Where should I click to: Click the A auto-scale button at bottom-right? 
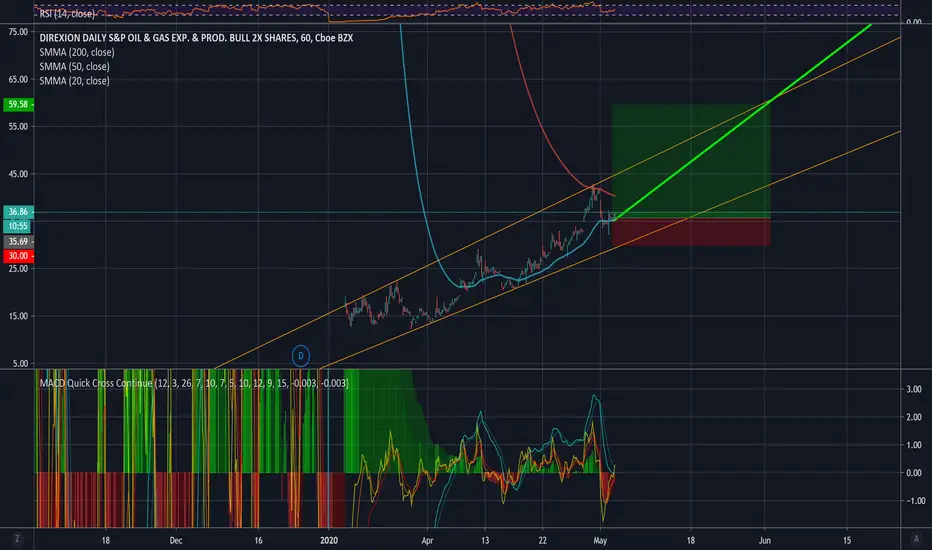[915, 539]
